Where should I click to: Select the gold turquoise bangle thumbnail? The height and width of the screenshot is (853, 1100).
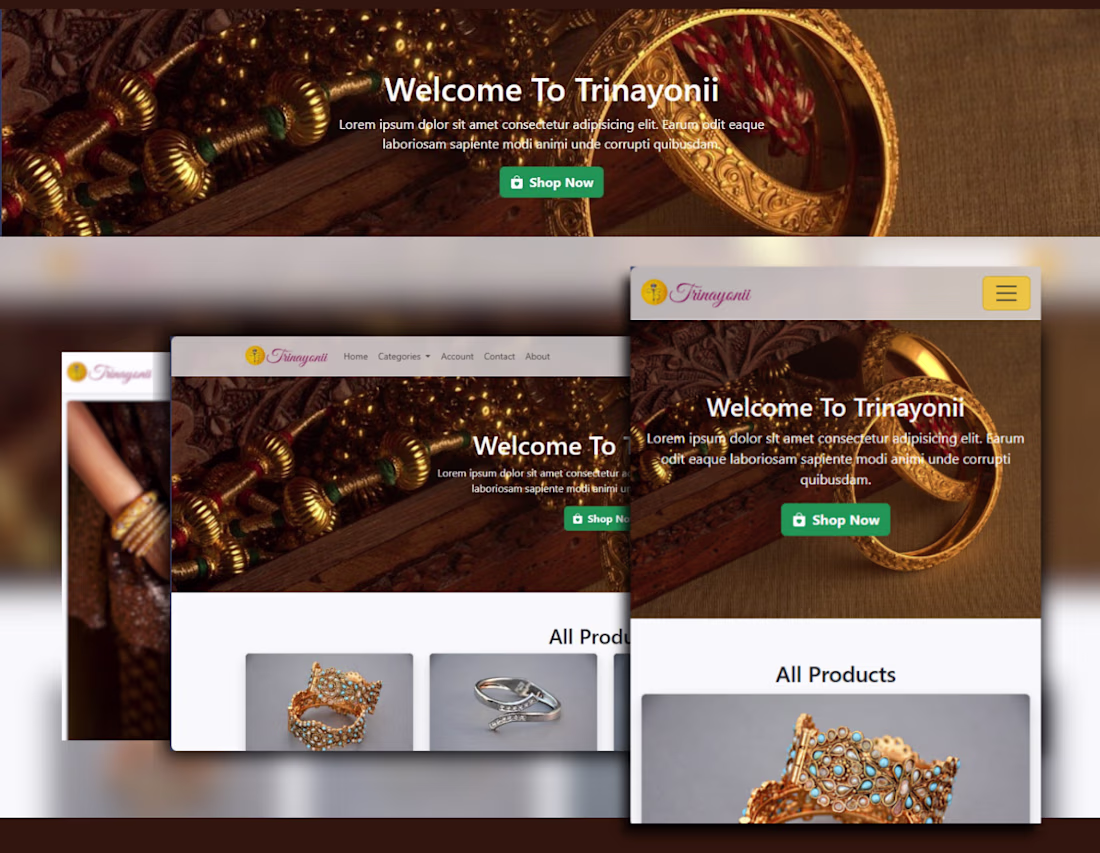(329, 702)
